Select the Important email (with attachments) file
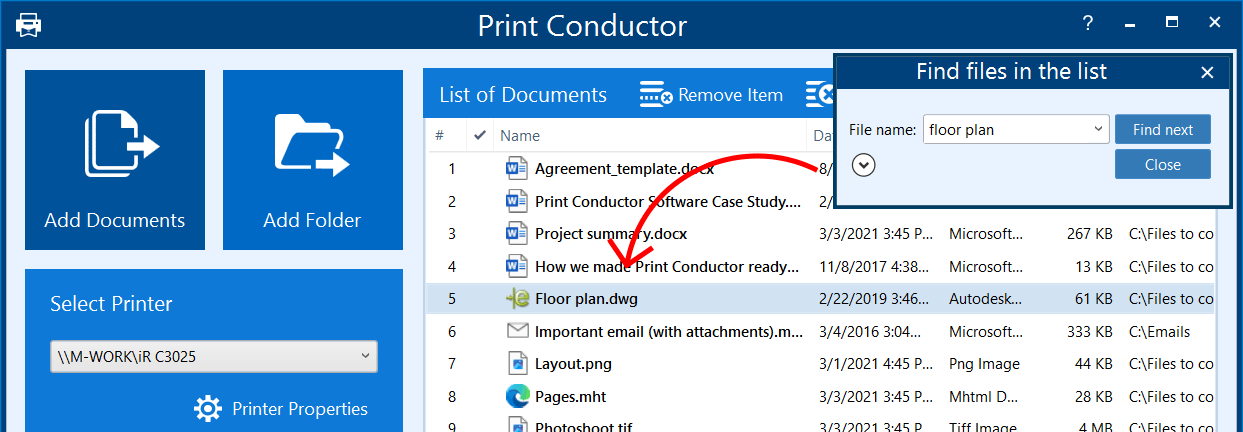The width and height of the screenshot is (1243, 432). (x=669, y=331)
